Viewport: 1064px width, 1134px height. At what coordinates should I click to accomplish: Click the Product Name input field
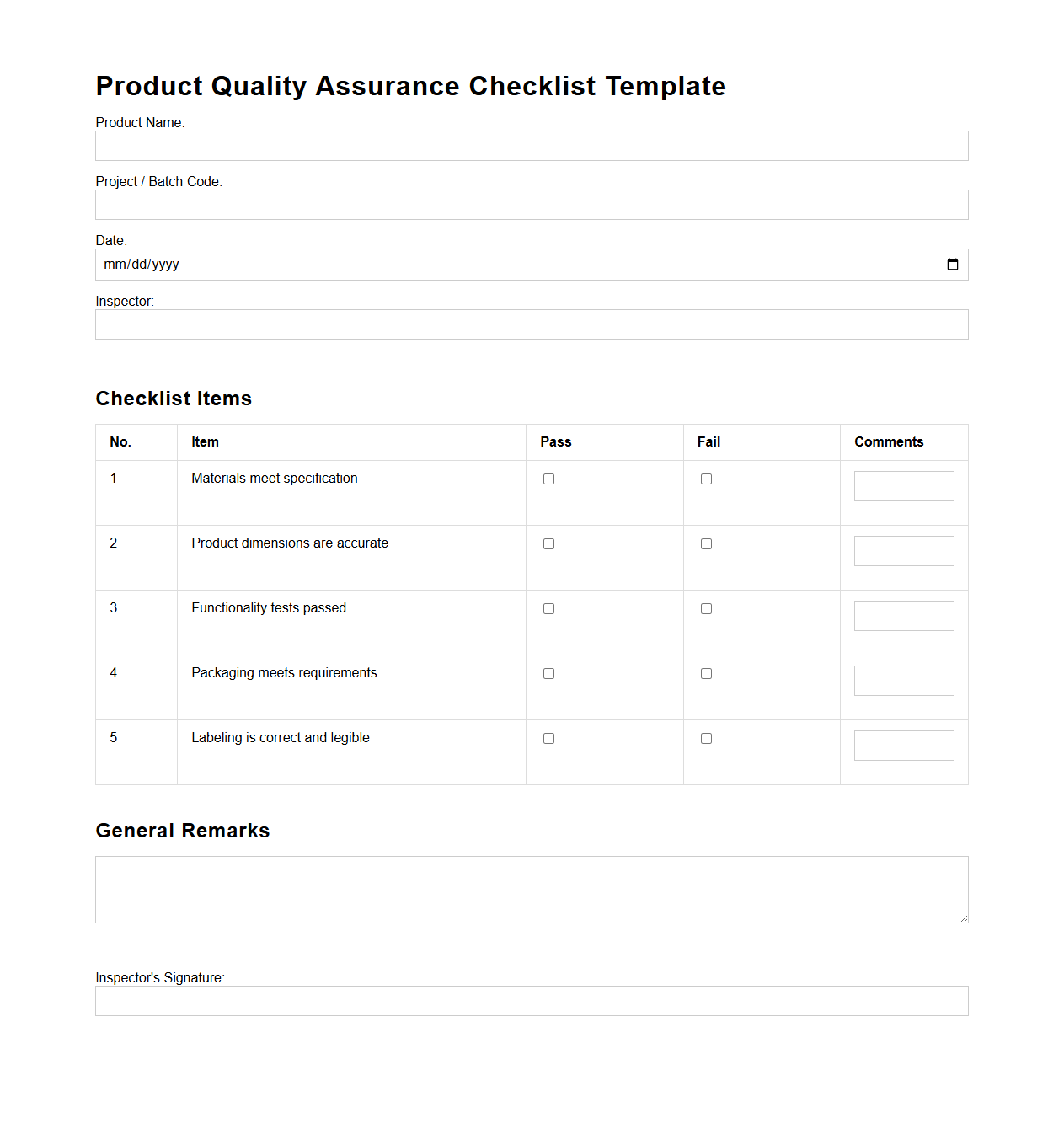(531, 145)
